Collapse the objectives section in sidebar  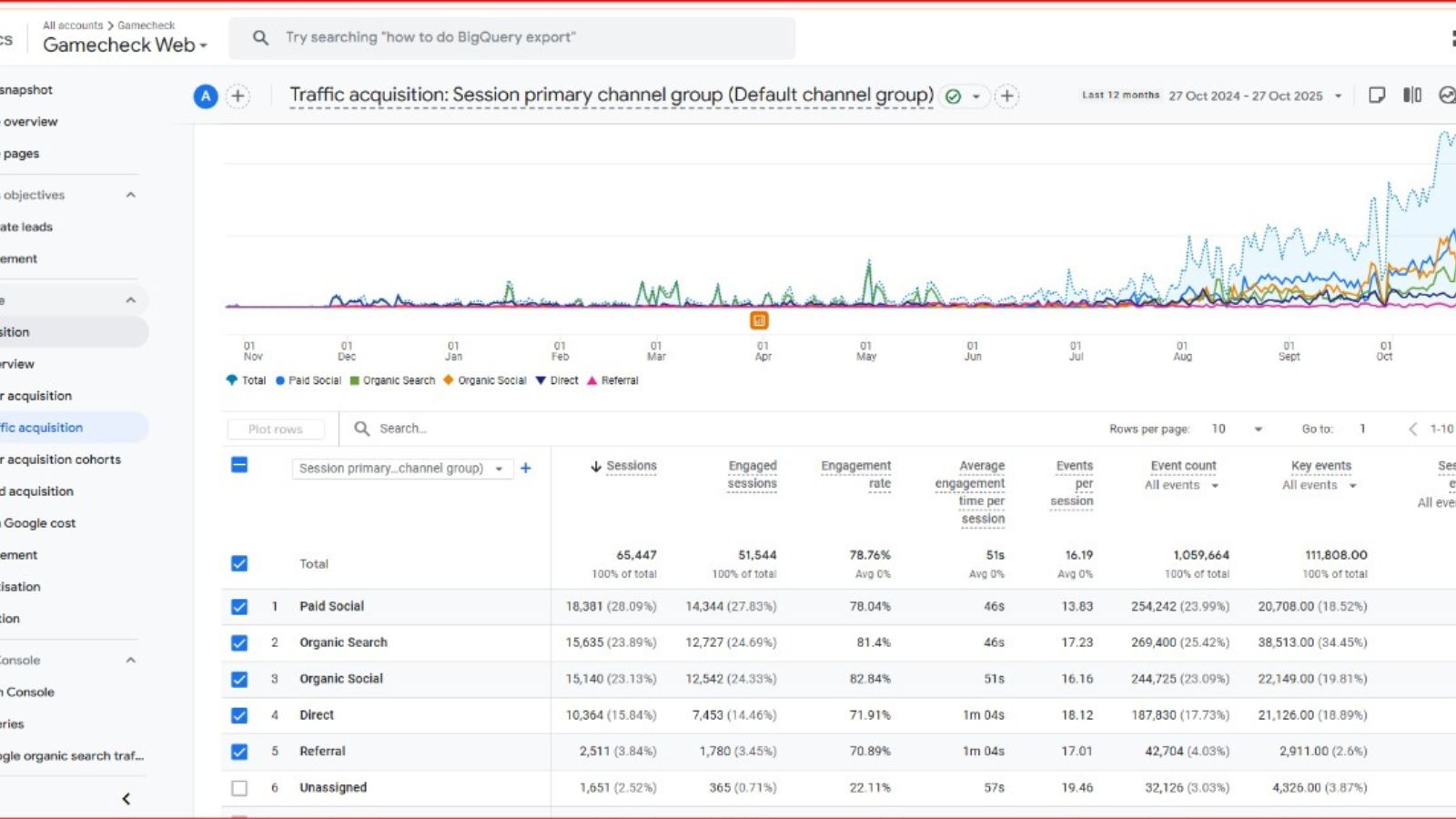[x=130, y=195]
